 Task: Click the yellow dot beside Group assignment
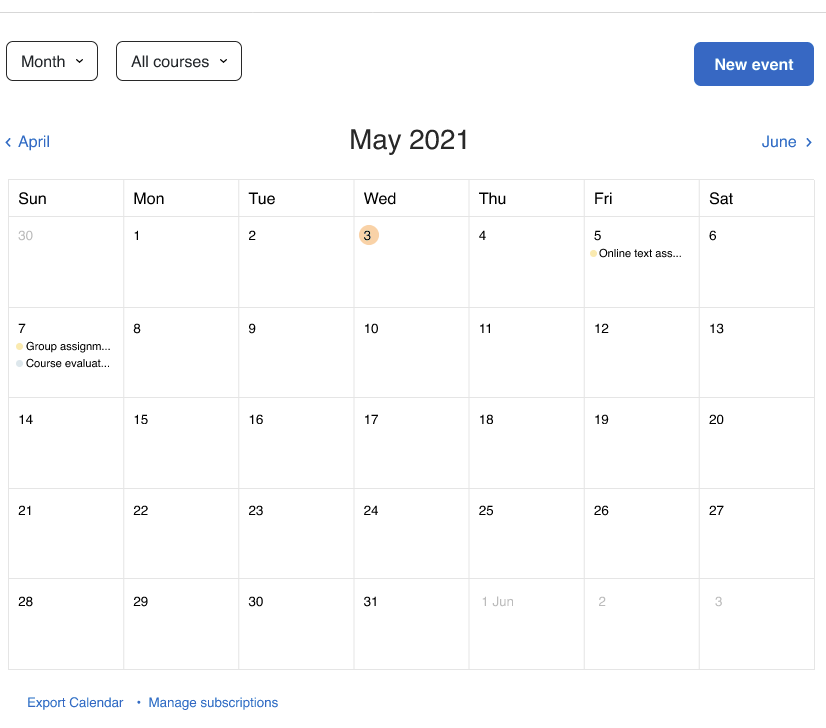(19, 346)
